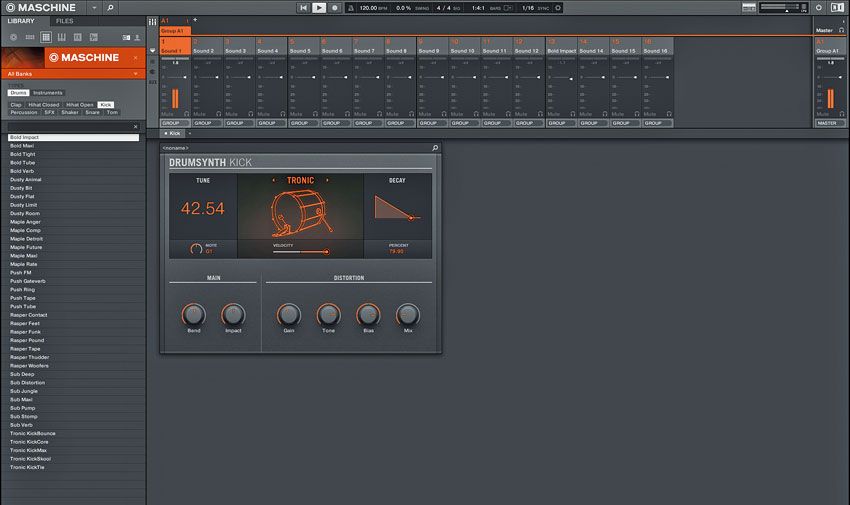
Task: Select the Kick plug-in tab
Action: click(x=173, y=133)
